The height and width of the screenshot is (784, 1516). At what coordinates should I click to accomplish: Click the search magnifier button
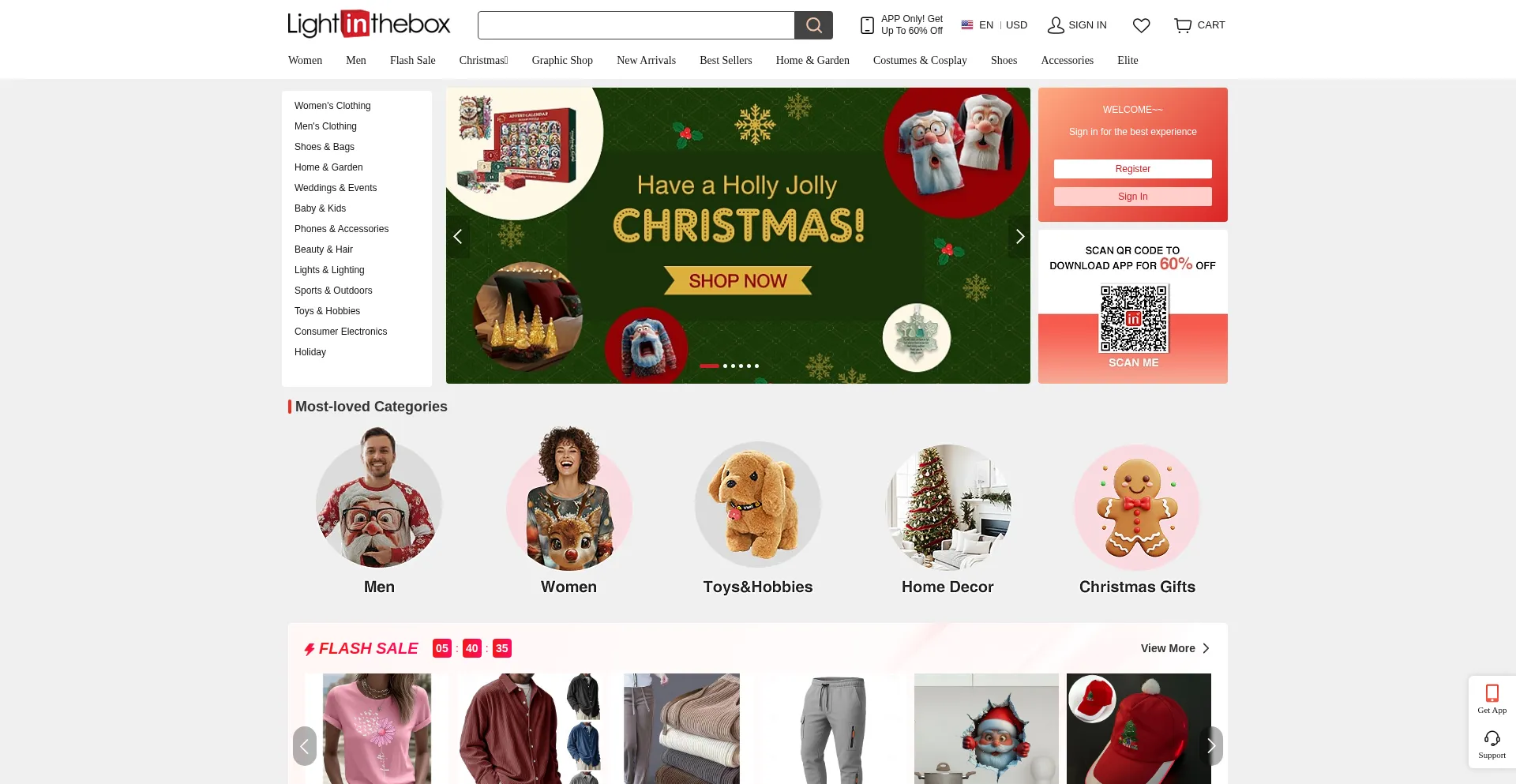[x=813, y=25]
